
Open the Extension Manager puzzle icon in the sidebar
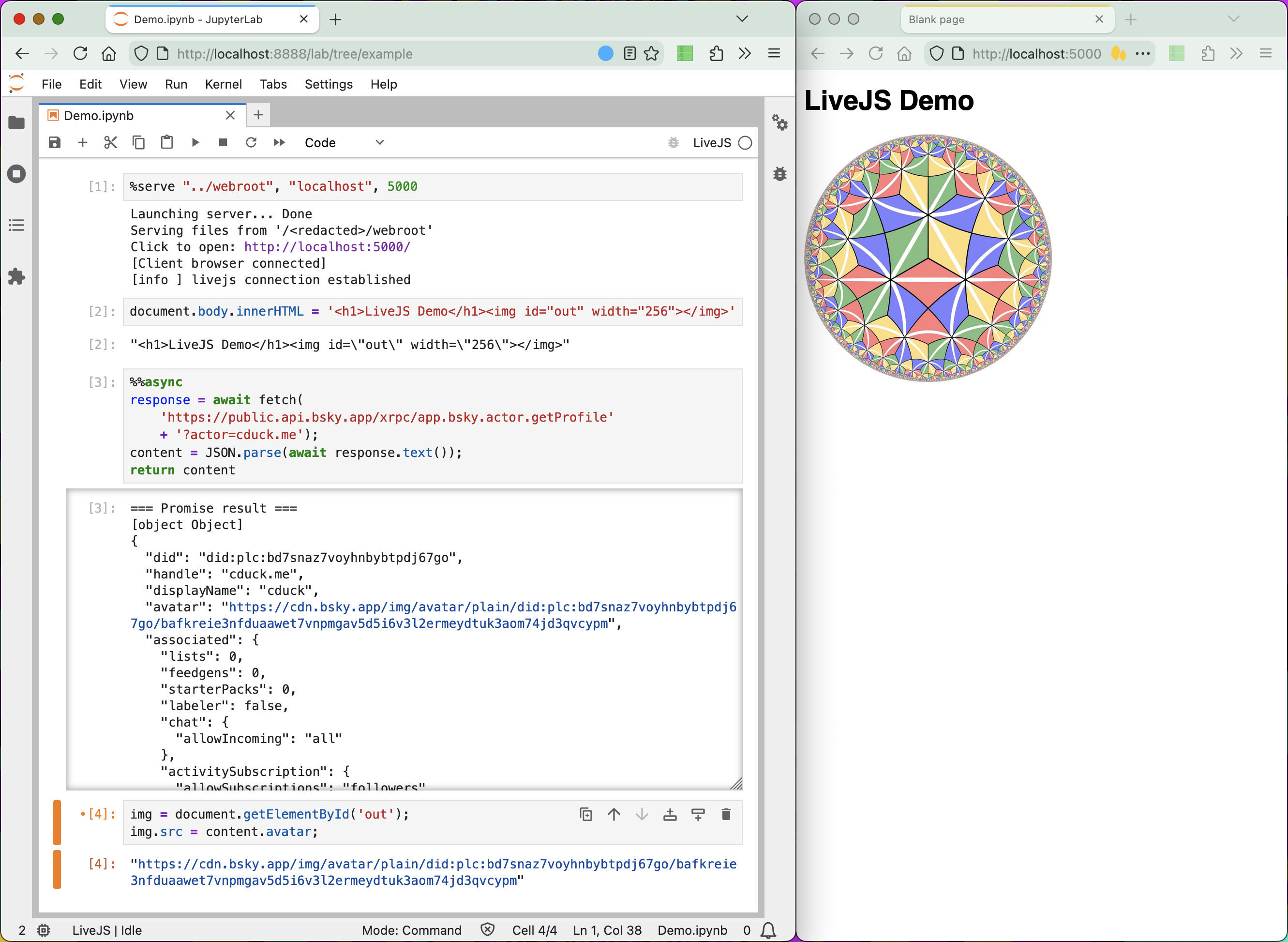click(x=16, y=276)
